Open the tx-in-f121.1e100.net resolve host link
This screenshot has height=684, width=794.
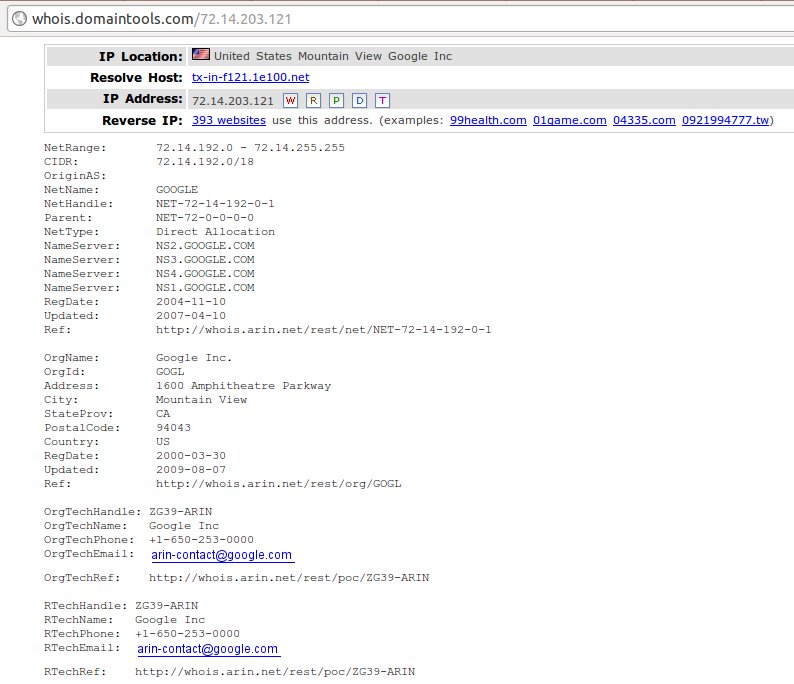(x=250, y=77)
